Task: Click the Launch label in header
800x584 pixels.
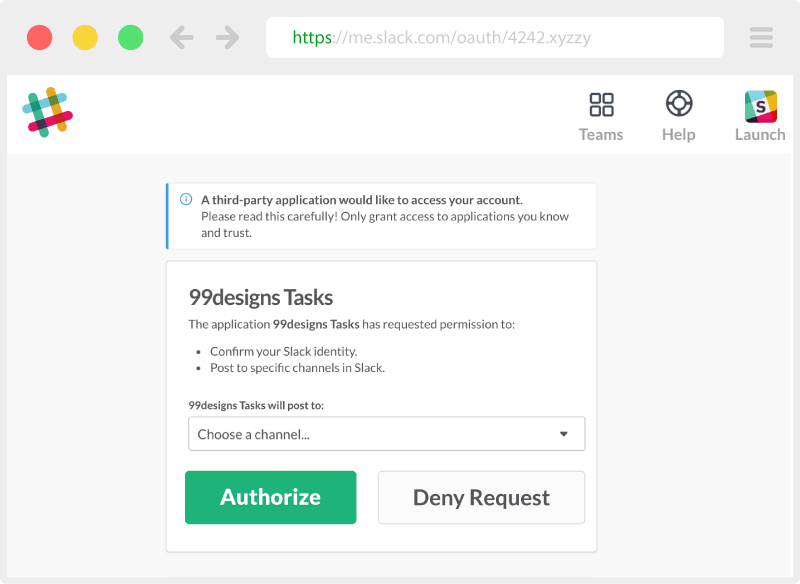Action: pyautogui.click(x=760, y=135)
